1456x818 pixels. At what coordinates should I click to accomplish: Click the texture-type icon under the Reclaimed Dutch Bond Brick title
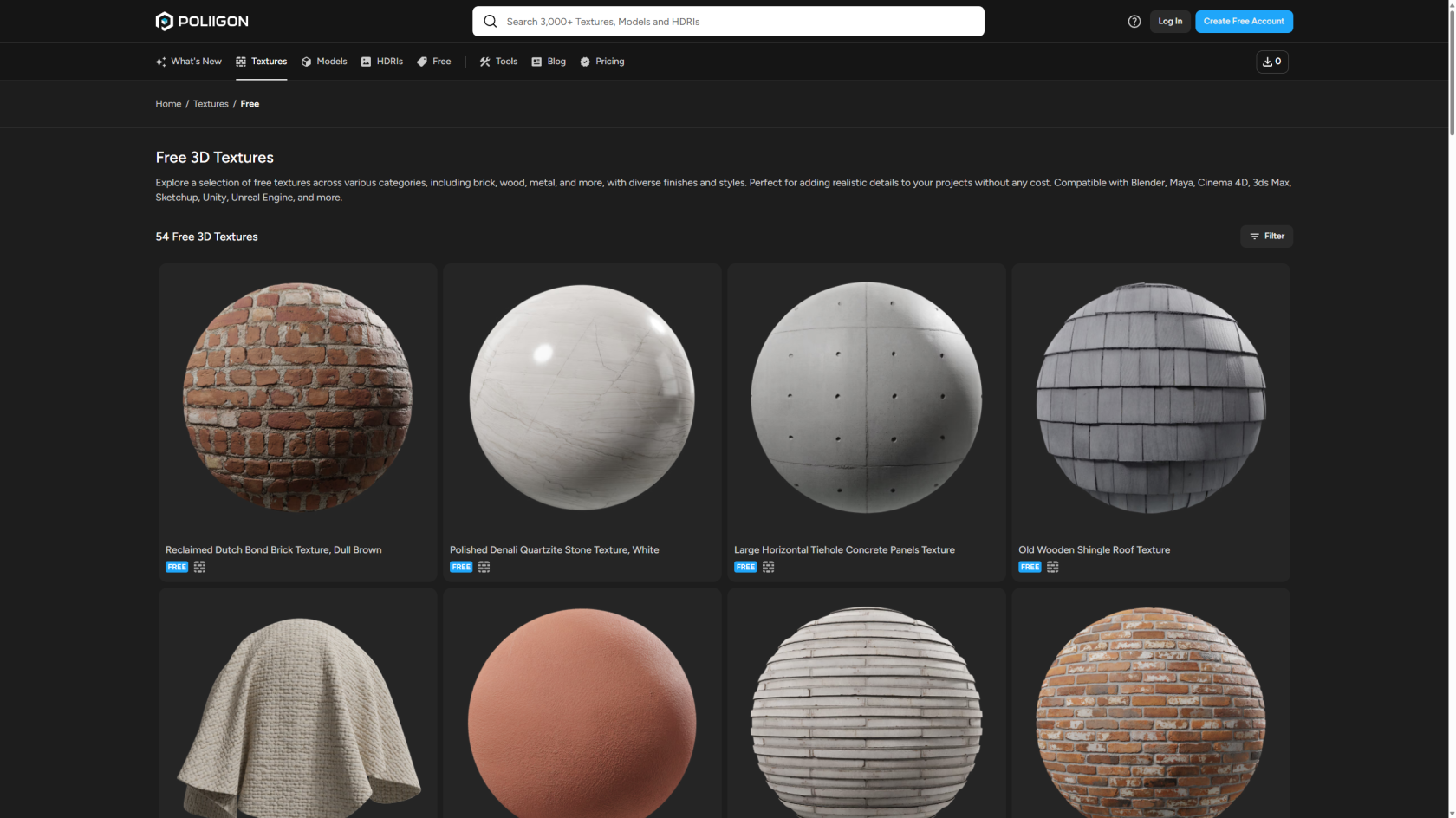click(x=199, y=567)
